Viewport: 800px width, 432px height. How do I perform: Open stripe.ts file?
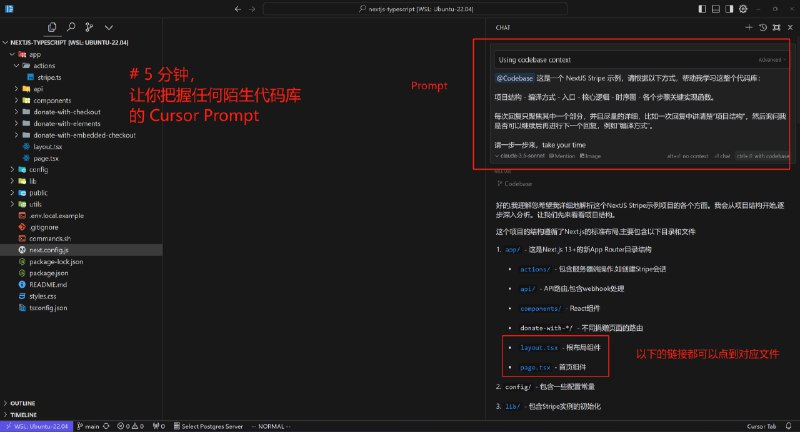(49, 78)
